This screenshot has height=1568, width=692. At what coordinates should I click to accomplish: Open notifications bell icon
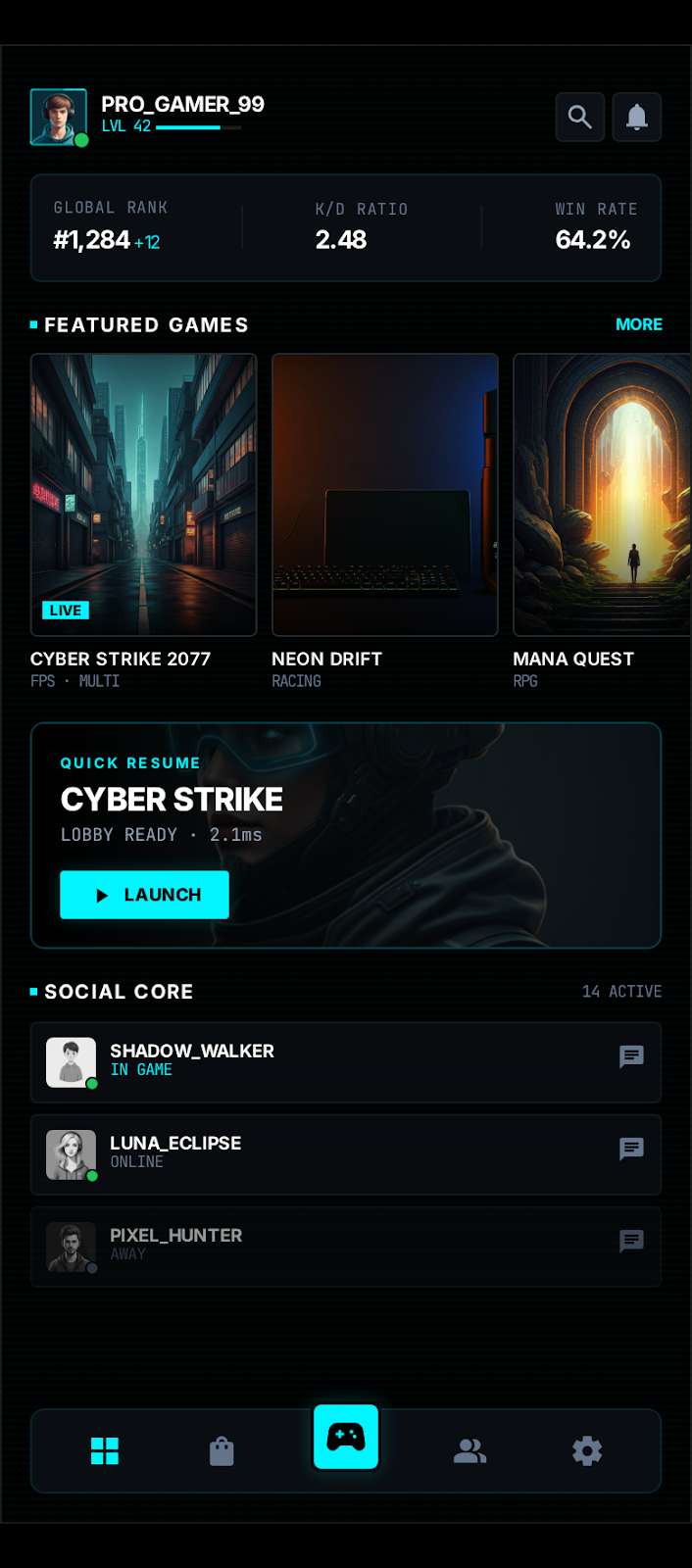pos(636,117)
